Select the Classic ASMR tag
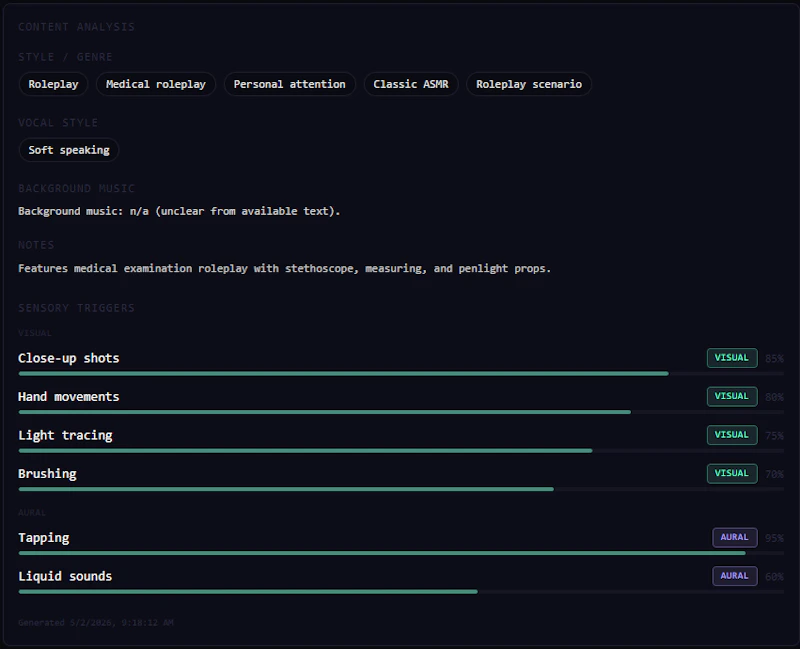800x649 pixels. tap(411, 84)
